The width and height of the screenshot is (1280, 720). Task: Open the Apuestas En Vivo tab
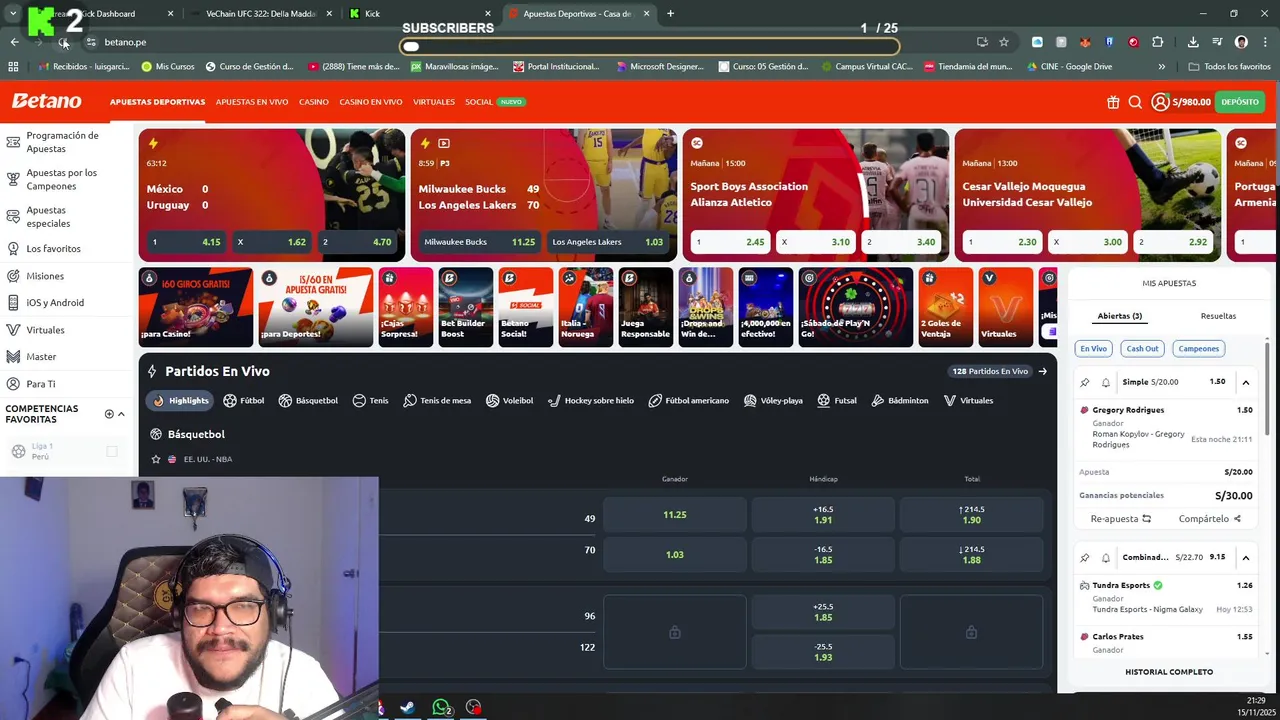pyautogui.click(x=252, y=102)
